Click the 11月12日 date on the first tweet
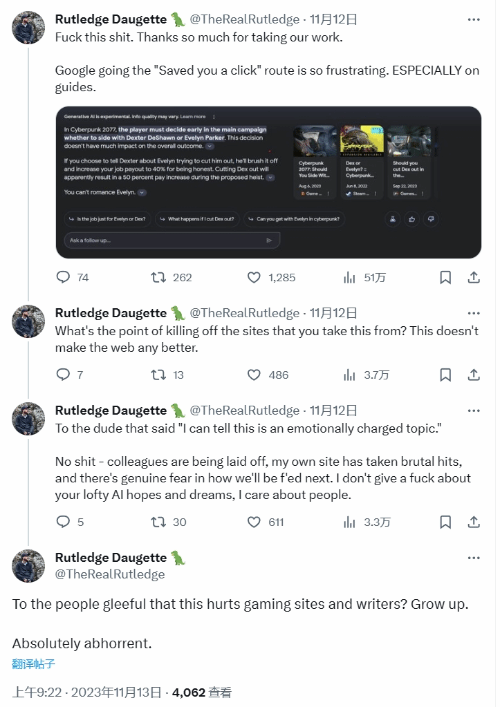Viewport: 500px width, 707px height. point(333,19)
